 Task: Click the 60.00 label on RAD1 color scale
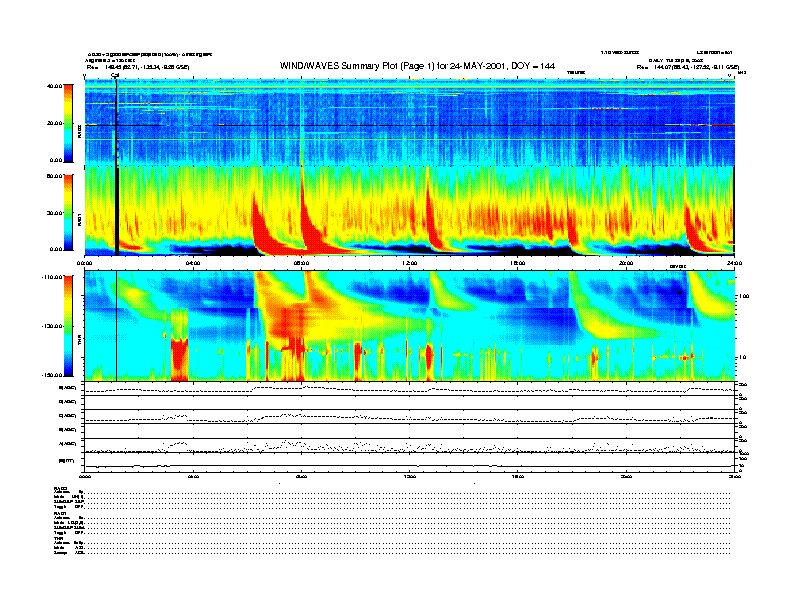(55, 176)
